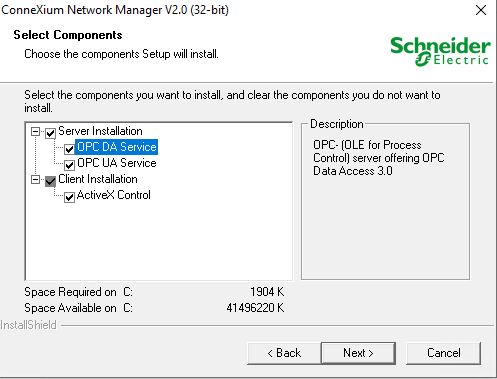Toggle the Client Installation checkbox
The width and height of the screenshot is (497, 379).
tap(50, 181)
